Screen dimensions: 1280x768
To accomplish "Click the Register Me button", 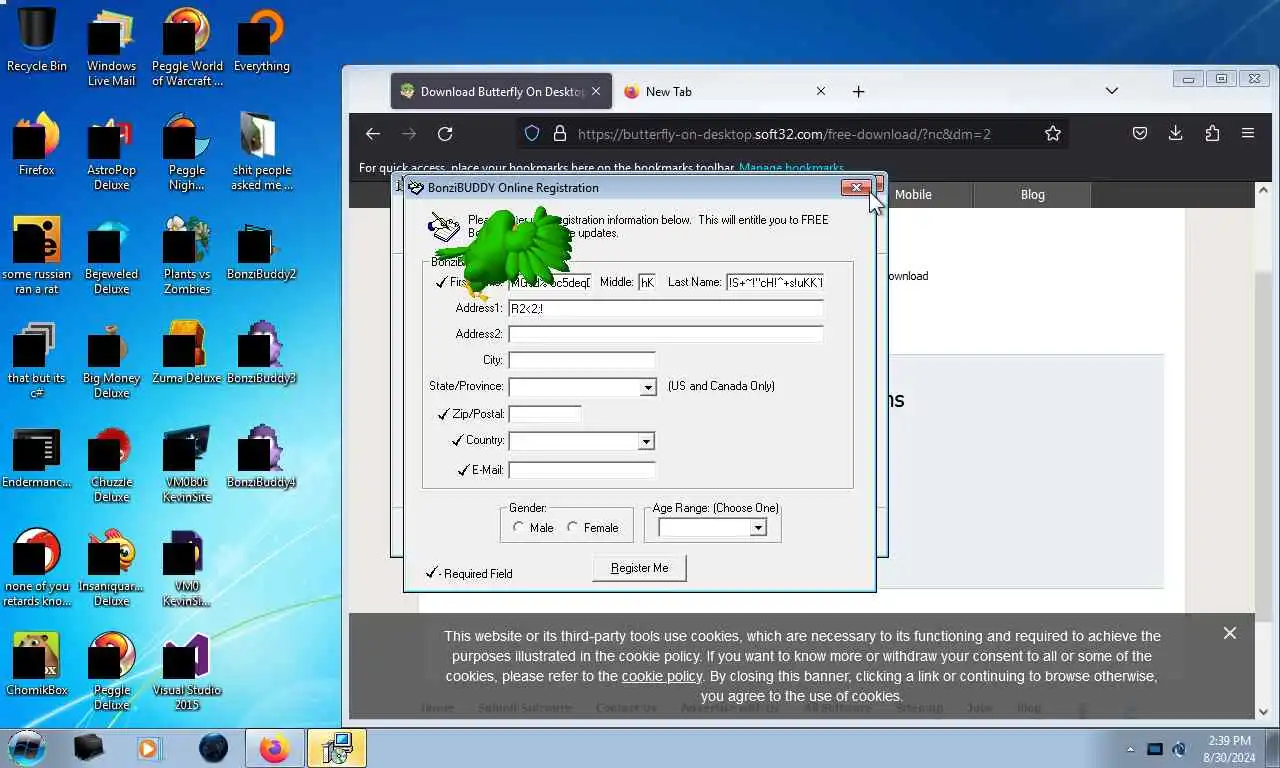I will tap(640, 568).
